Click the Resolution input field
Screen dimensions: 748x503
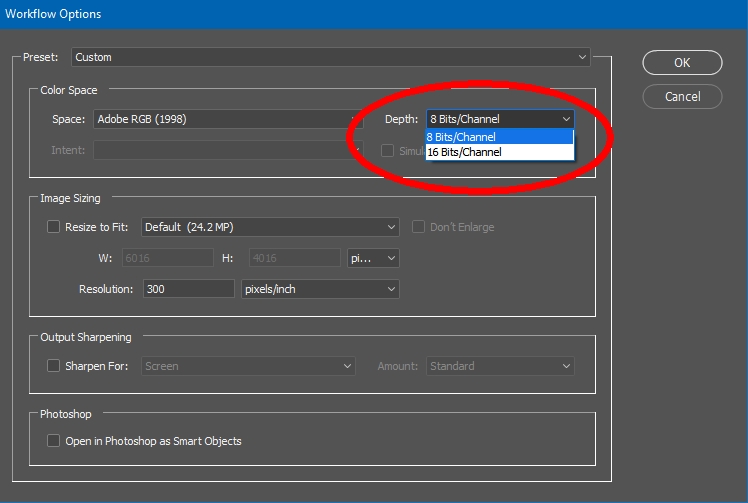[x=188, y=289]
